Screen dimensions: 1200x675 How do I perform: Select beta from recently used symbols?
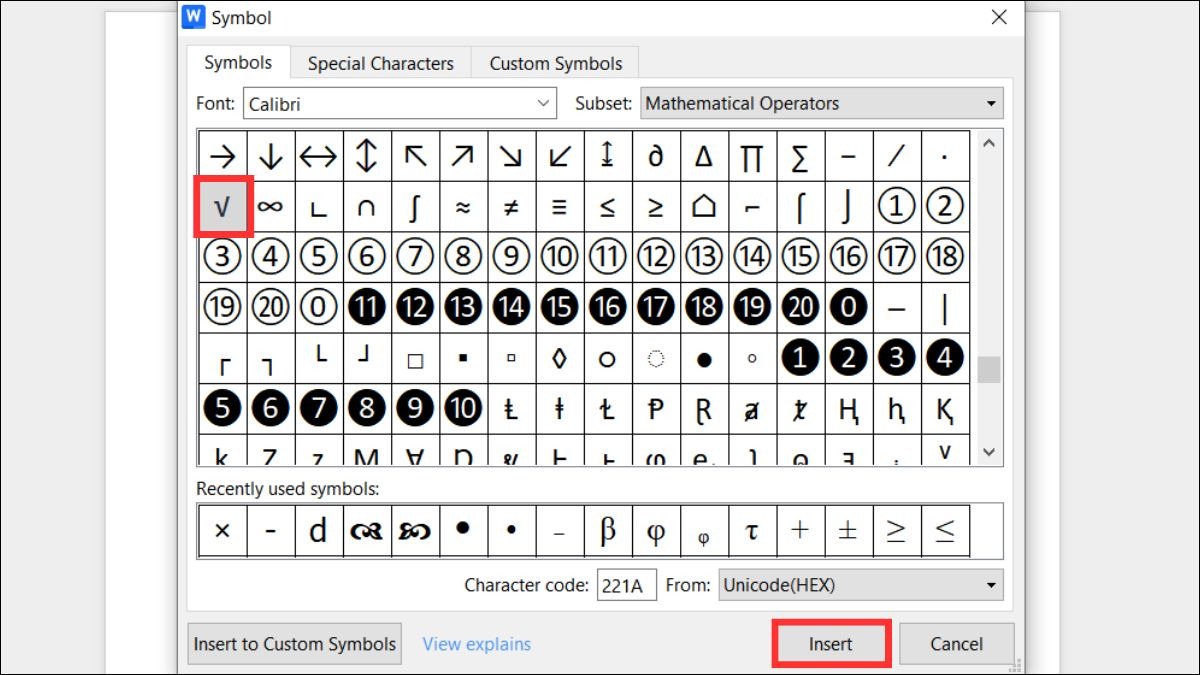click(607, 530)
